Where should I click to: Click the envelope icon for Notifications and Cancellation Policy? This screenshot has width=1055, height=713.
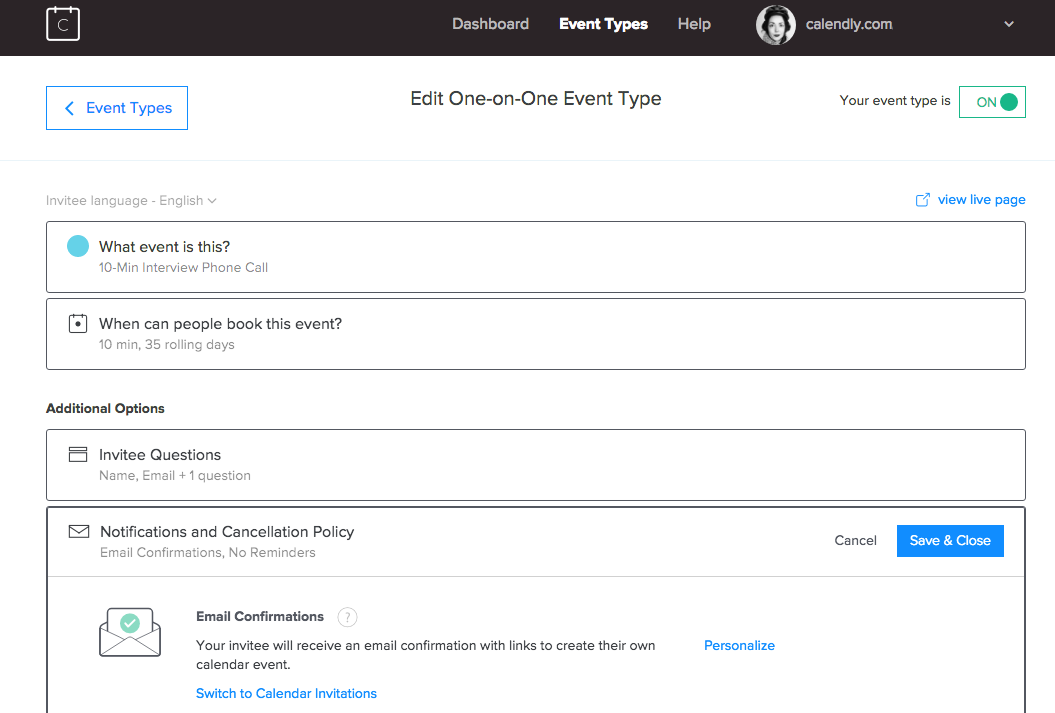click(77, 531)
